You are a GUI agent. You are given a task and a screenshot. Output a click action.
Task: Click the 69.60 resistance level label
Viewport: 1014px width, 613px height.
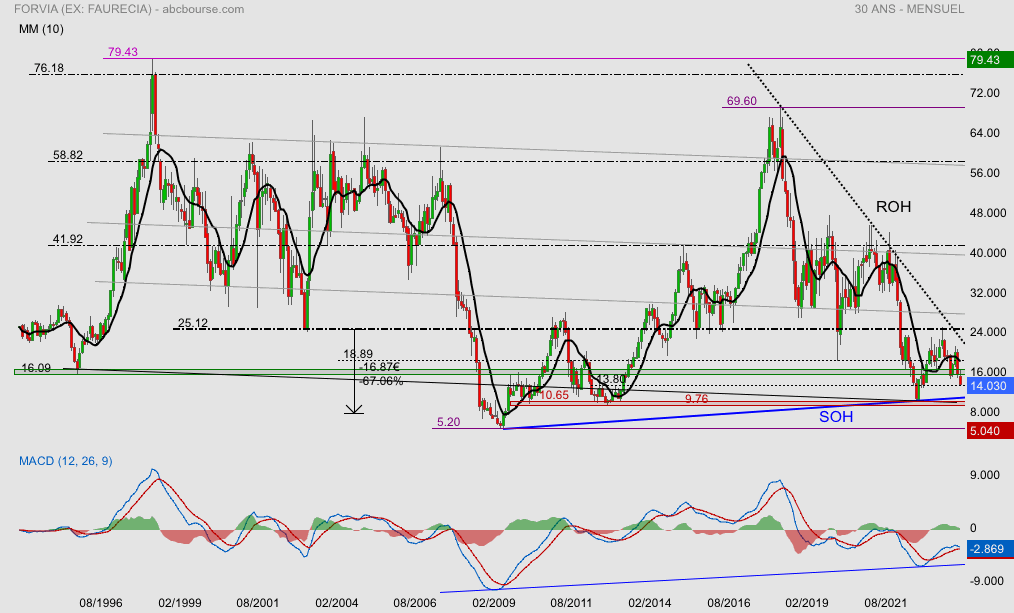[741, 101]
